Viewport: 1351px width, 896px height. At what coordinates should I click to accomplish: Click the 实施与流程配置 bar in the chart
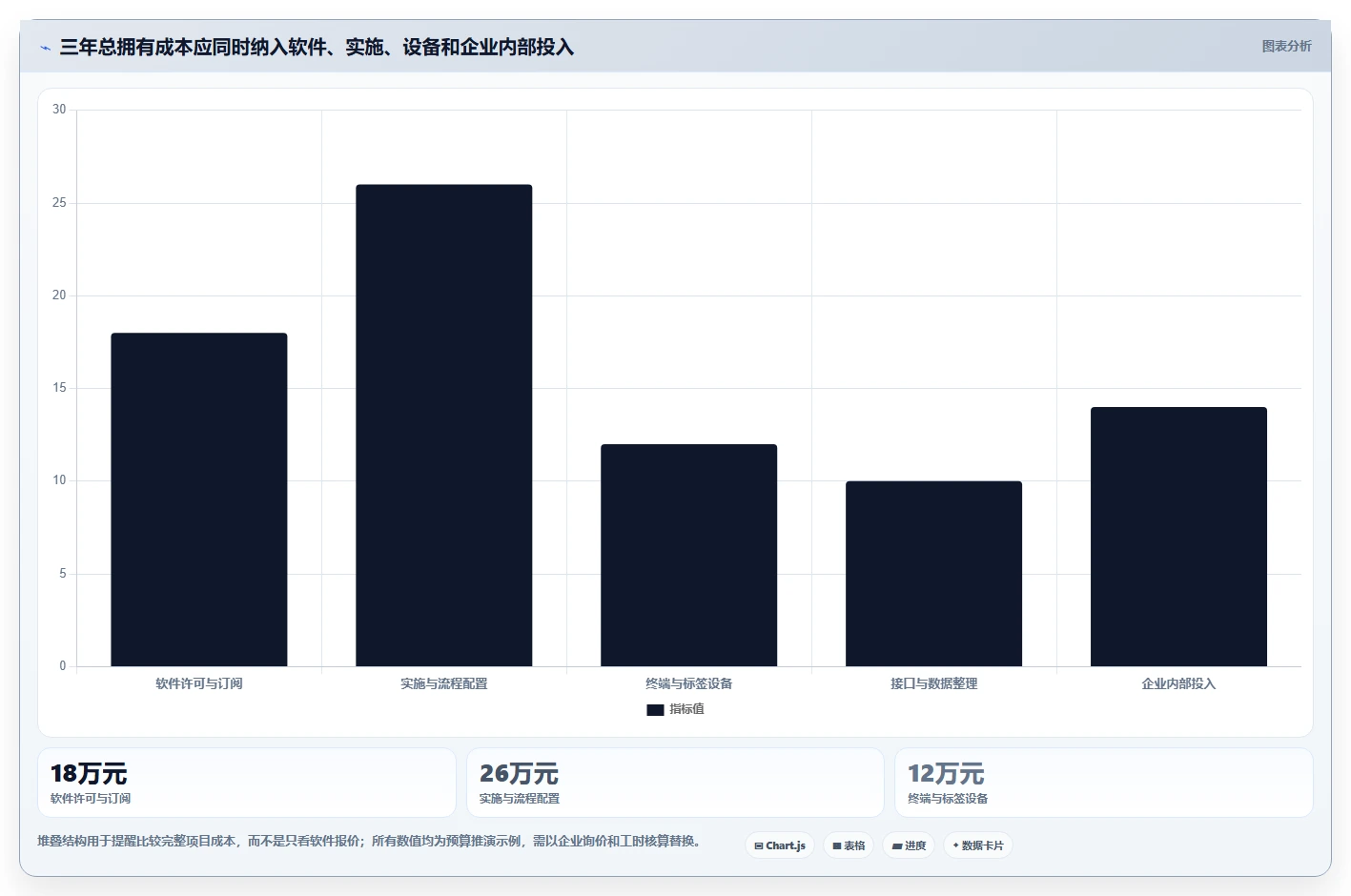(x=444, y=425)
